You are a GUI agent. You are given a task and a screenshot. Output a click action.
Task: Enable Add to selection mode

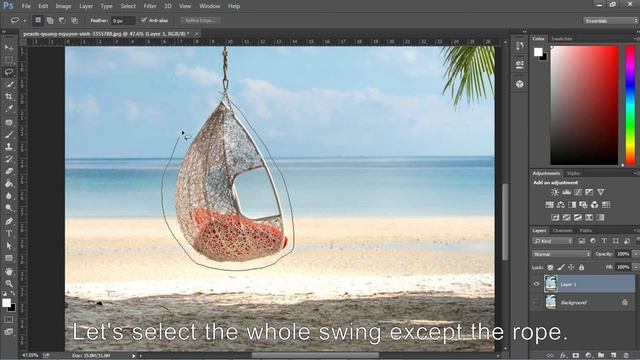click(50, 20)
